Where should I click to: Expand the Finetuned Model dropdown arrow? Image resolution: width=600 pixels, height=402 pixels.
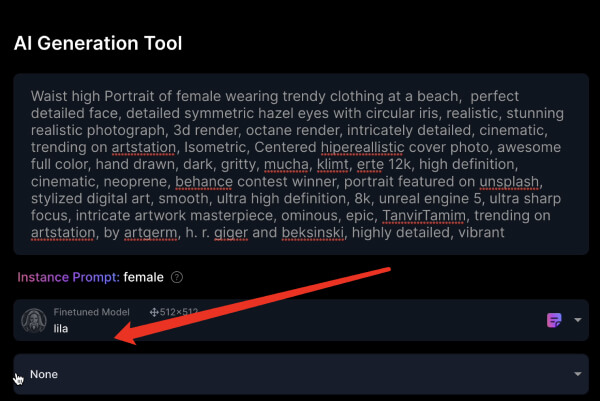tap(577, 320)
